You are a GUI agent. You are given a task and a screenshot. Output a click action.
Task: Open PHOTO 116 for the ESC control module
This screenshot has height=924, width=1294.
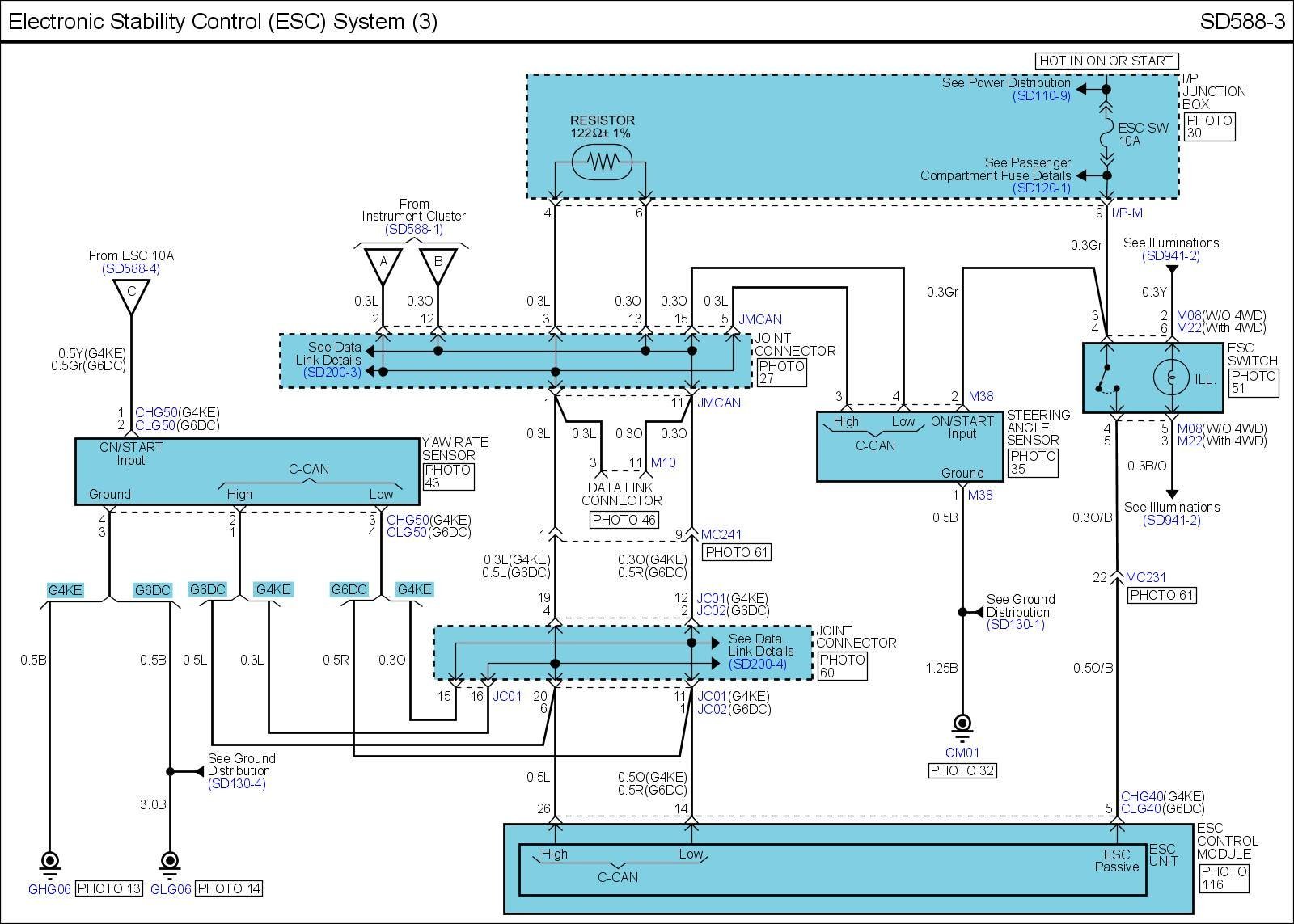tap(1223, 878)
